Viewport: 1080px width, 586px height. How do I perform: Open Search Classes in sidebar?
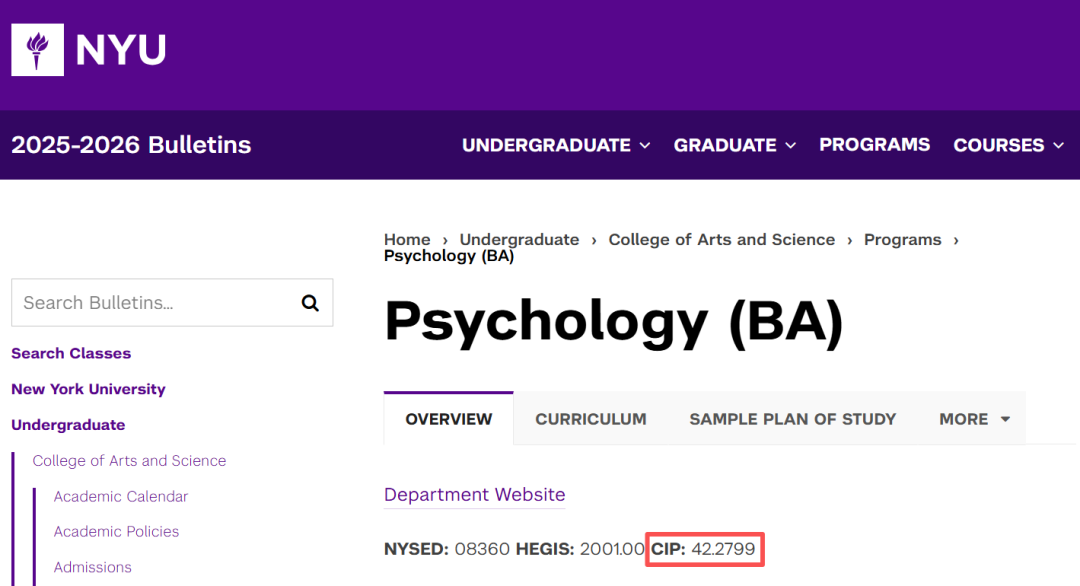coord(71,353)
